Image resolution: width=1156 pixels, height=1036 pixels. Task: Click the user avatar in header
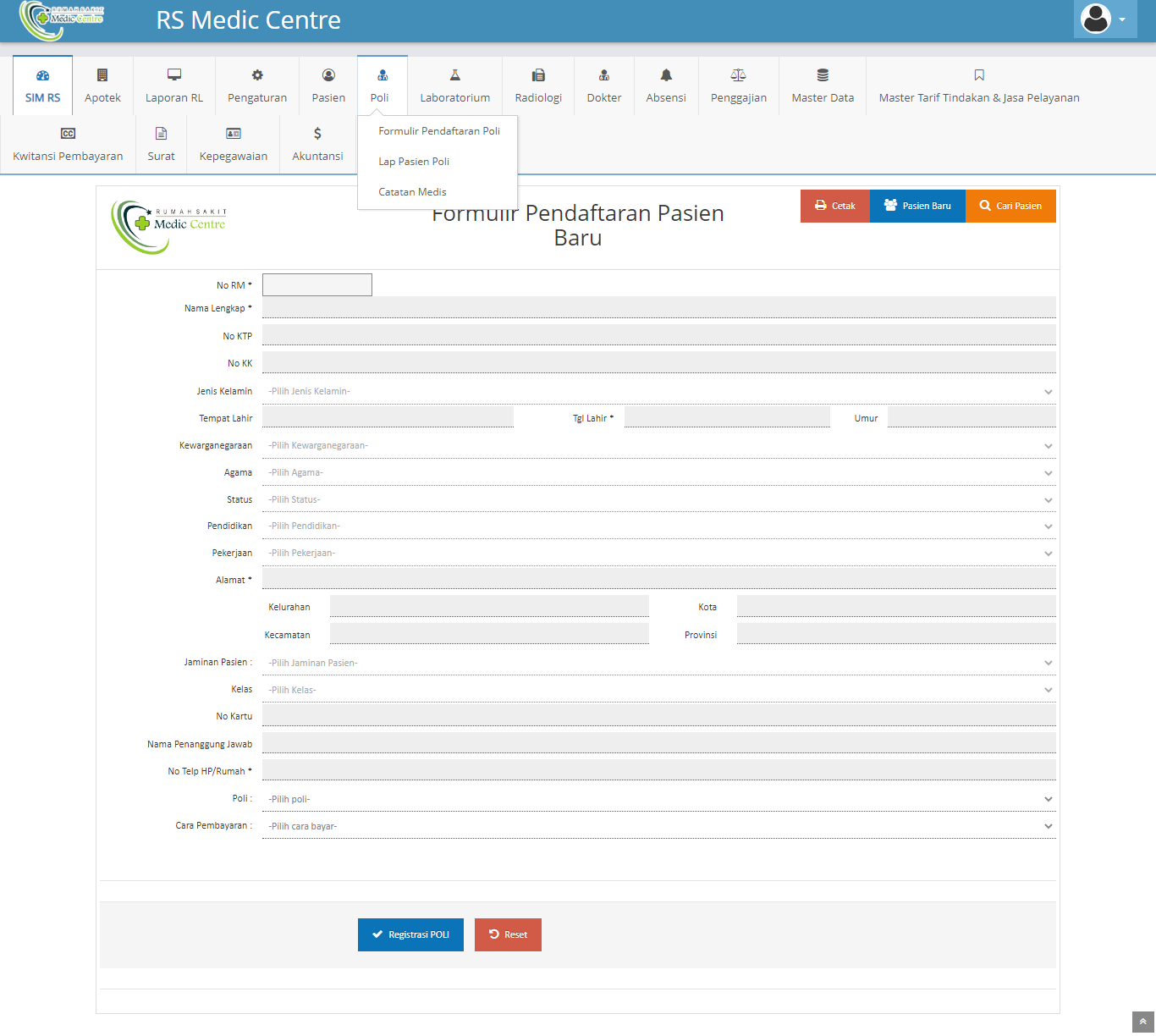point(1096,19)
